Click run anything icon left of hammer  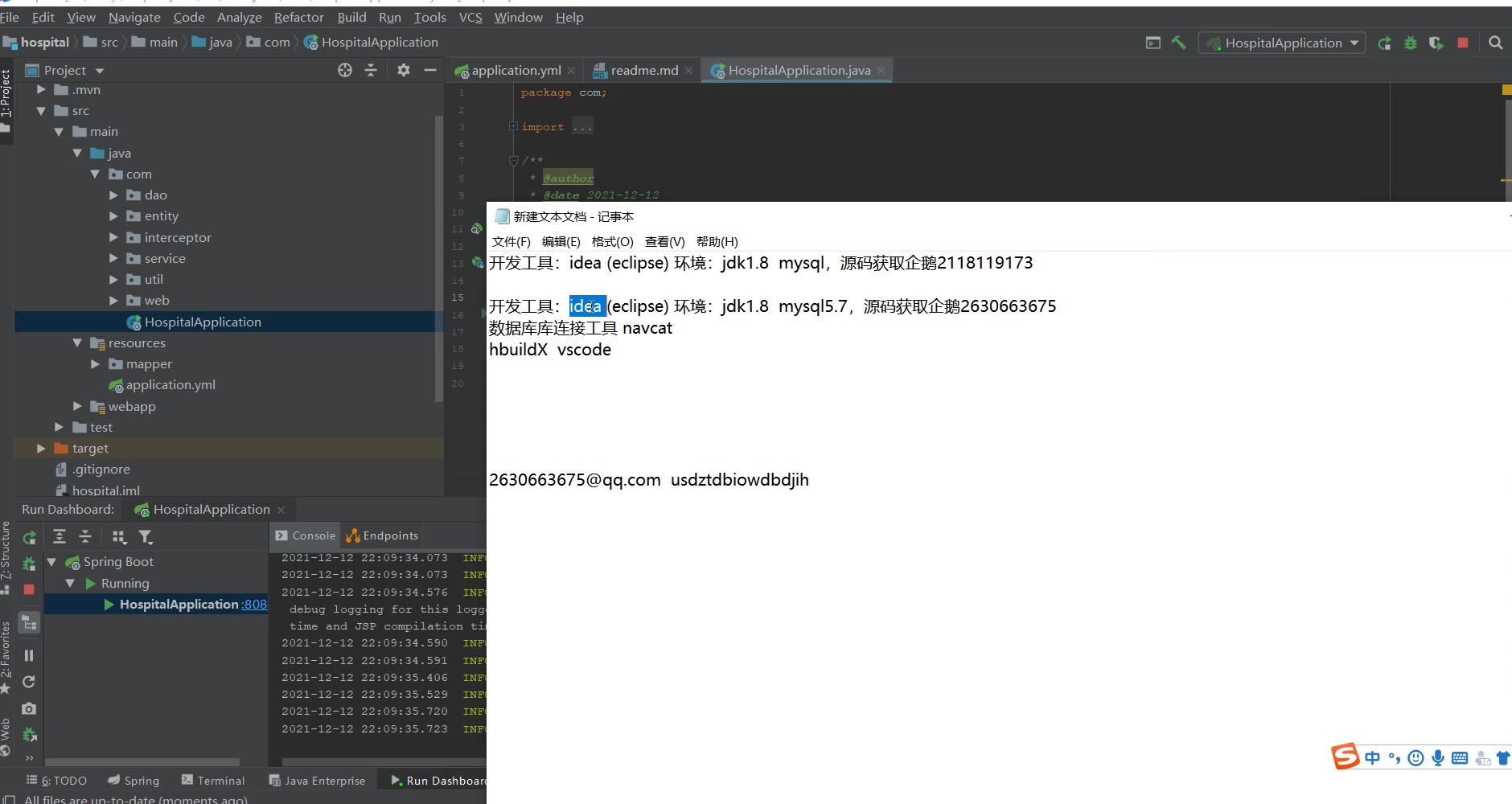click(x=1153, y=43)
